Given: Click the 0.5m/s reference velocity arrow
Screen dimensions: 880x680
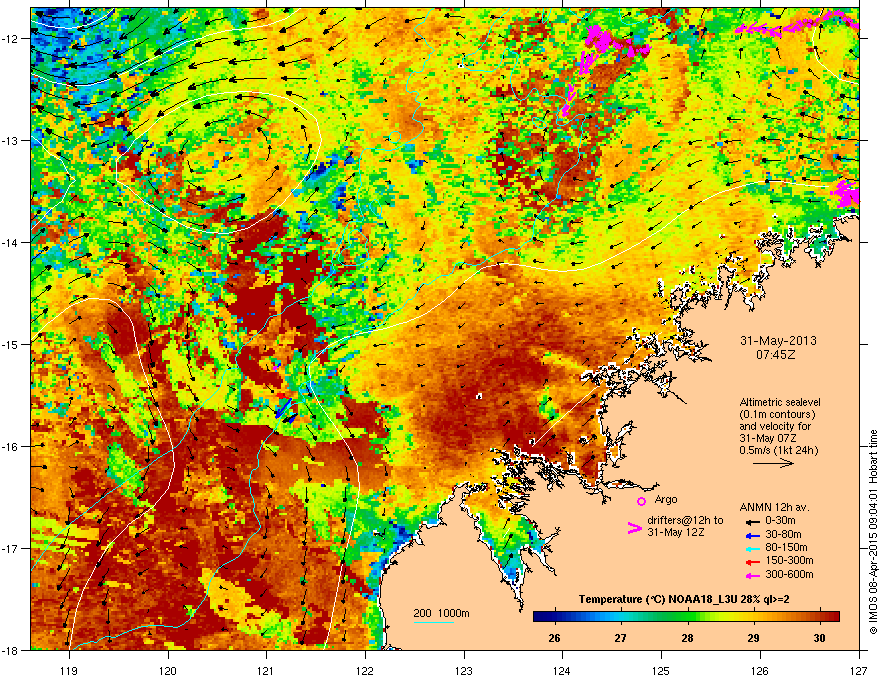Looking at the screenshot, I should click(x=773, y=463).
